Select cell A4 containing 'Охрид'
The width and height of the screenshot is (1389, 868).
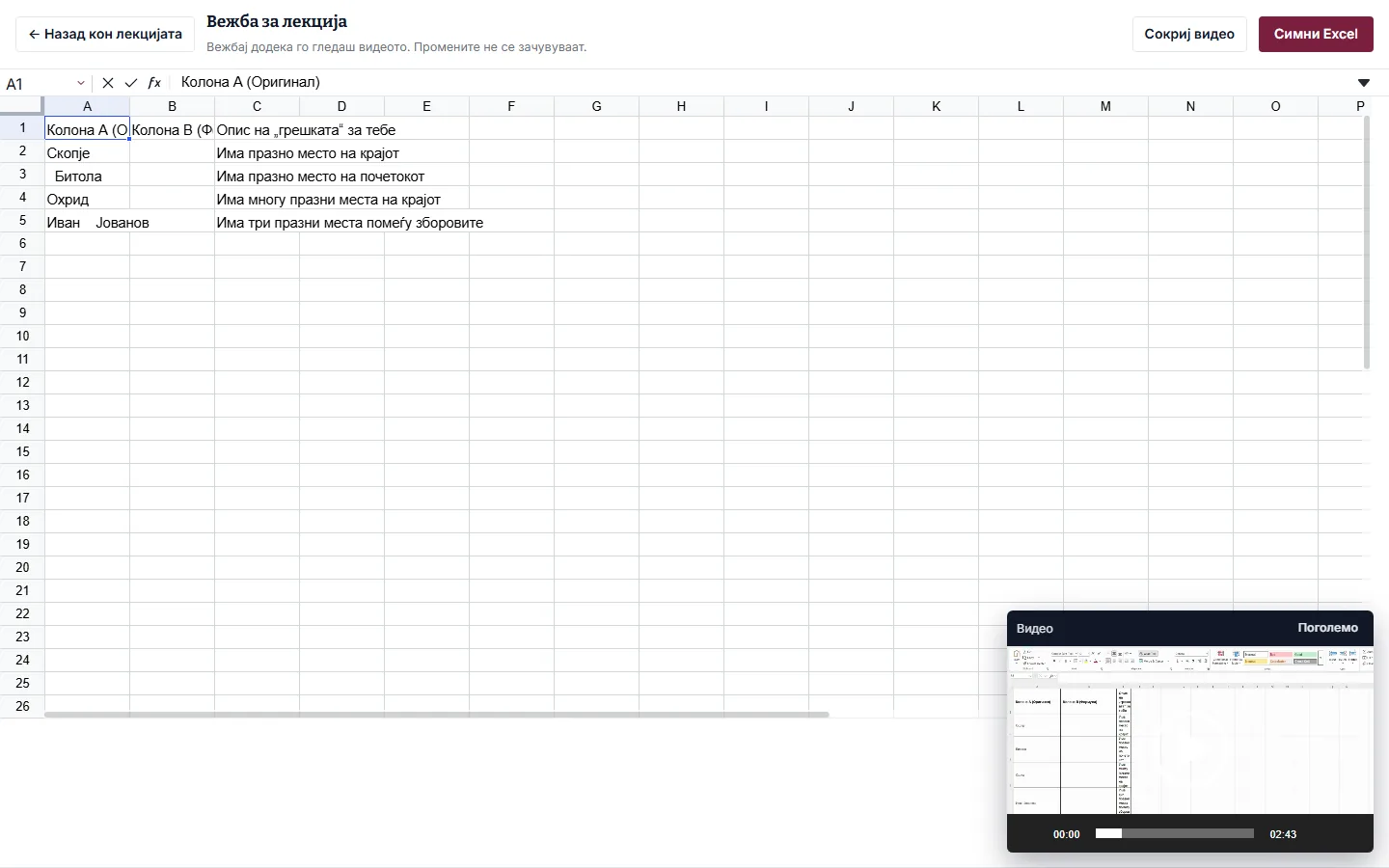point(87,199)
